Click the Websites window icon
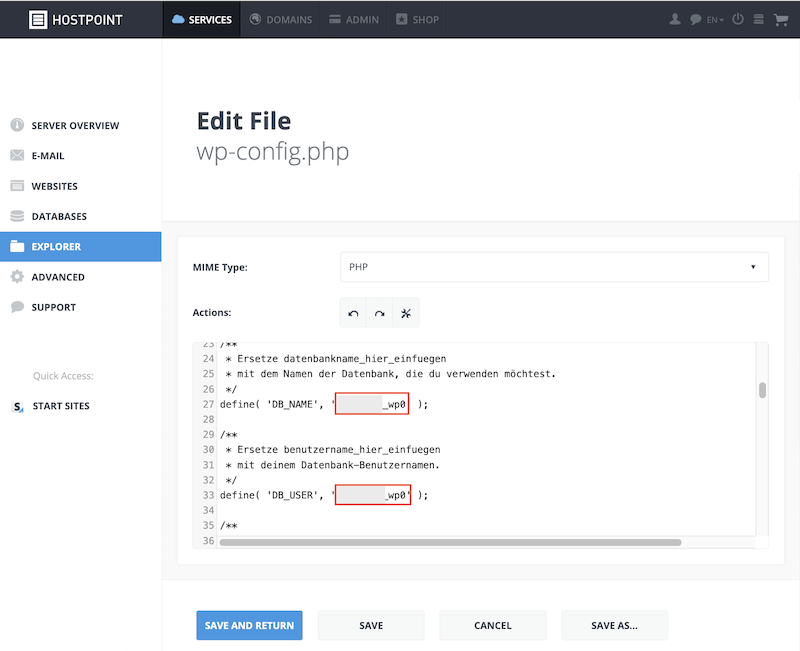 click(17, 186)
